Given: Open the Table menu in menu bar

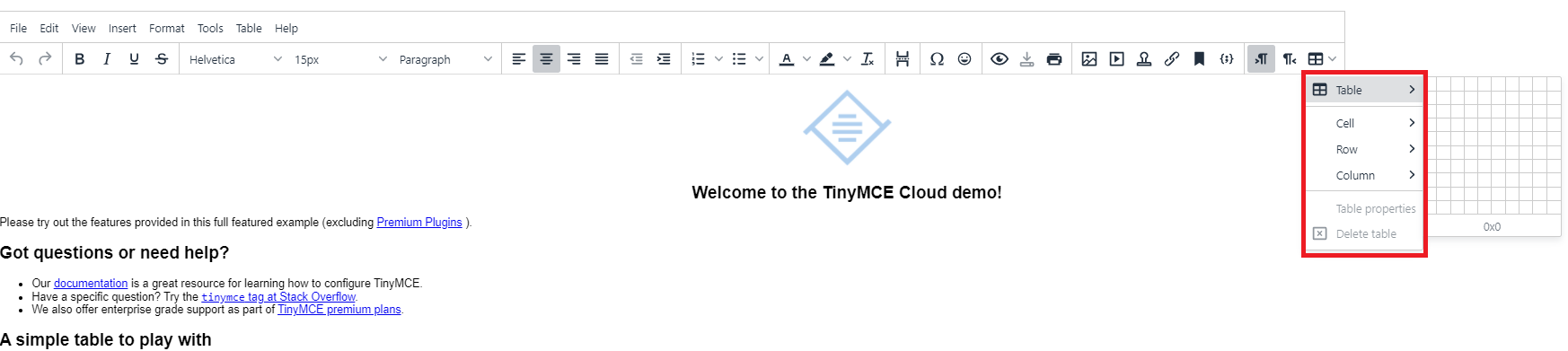Looking at the screenshot, I should pyautogui.click(x=249, y=28).
